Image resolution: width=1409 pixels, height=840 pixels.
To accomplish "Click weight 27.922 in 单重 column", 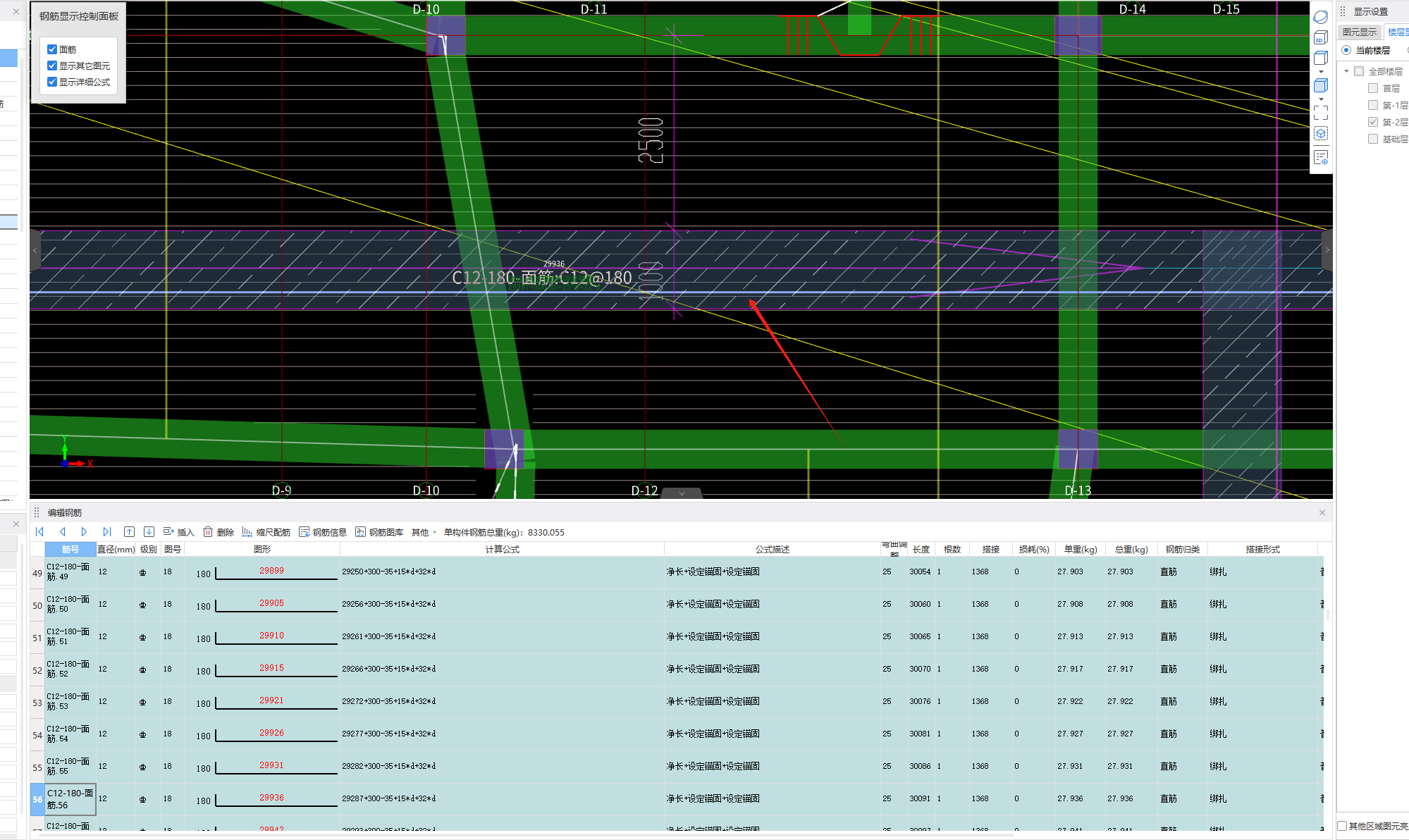I will 1070,701.
